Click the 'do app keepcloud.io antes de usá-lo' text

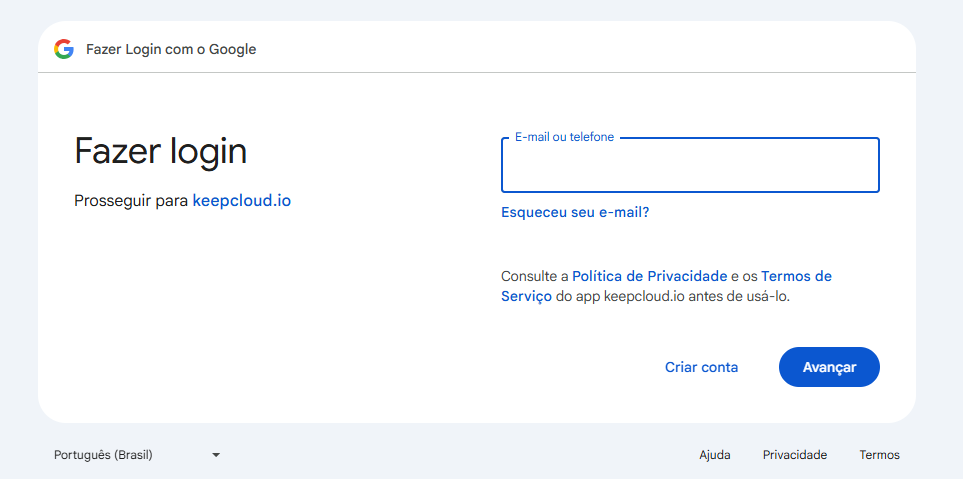pyautogui.click(x=673, y=297)
